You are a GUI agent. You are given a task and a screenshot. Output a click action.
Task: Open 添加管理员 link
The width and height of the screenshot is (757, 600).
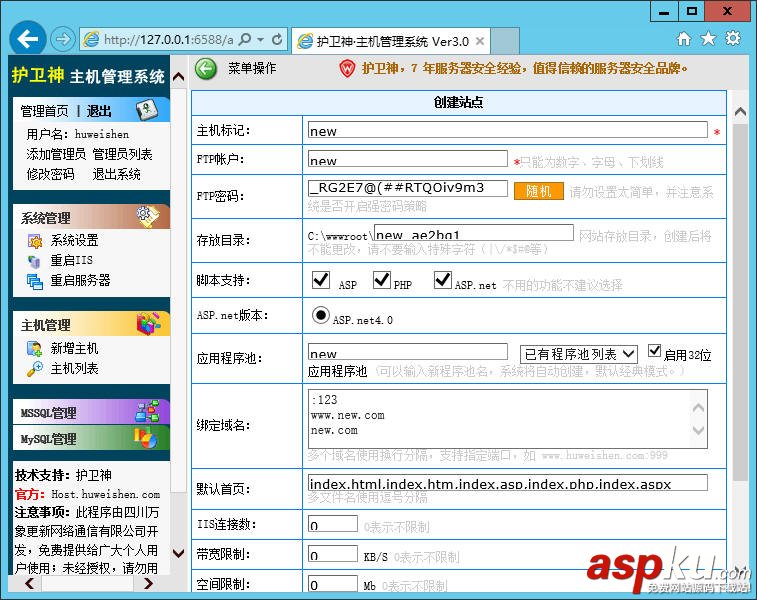click(56, 154)
